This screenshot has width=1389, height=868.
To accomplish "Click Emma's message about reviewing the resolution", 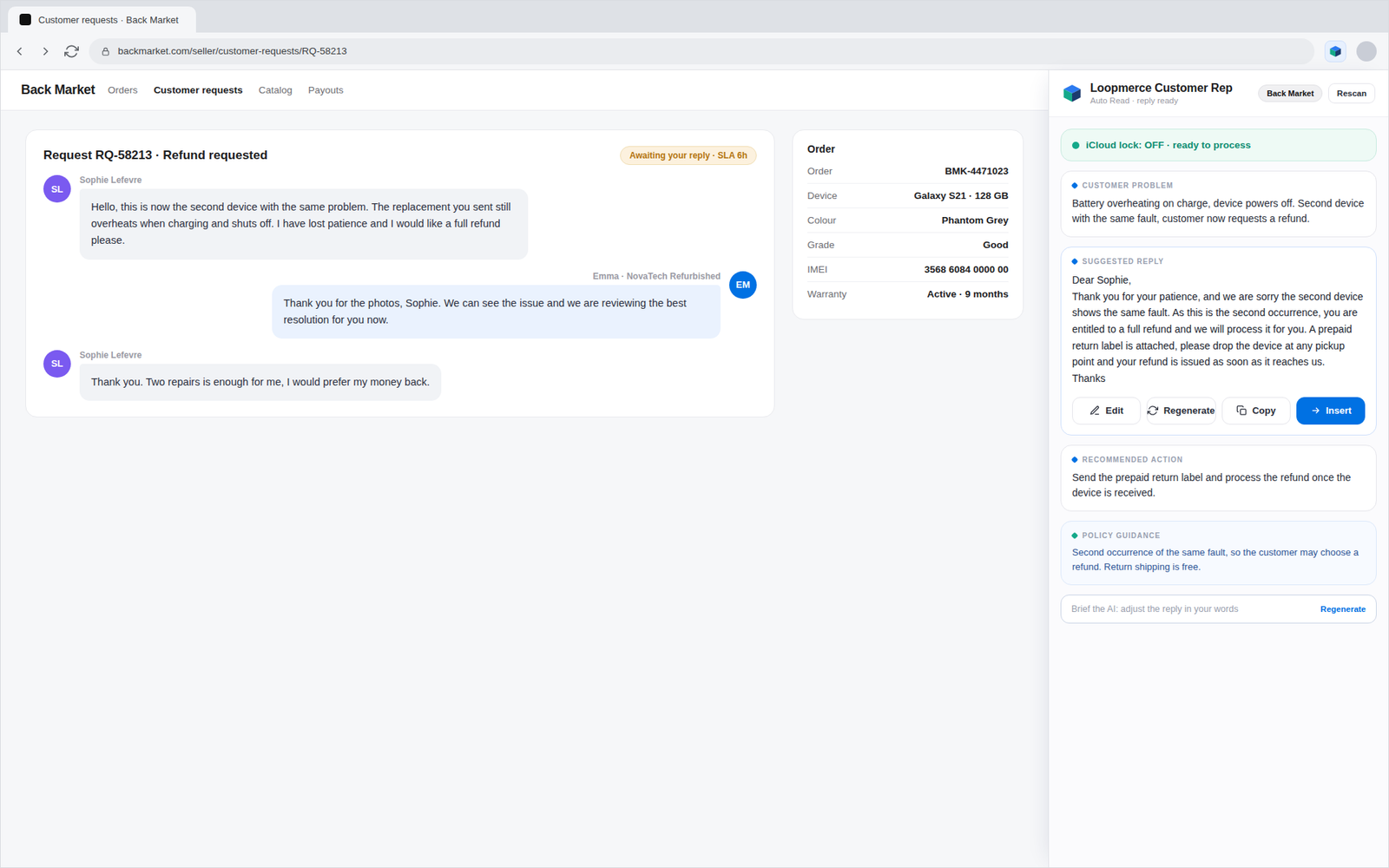I will (496, 312).
